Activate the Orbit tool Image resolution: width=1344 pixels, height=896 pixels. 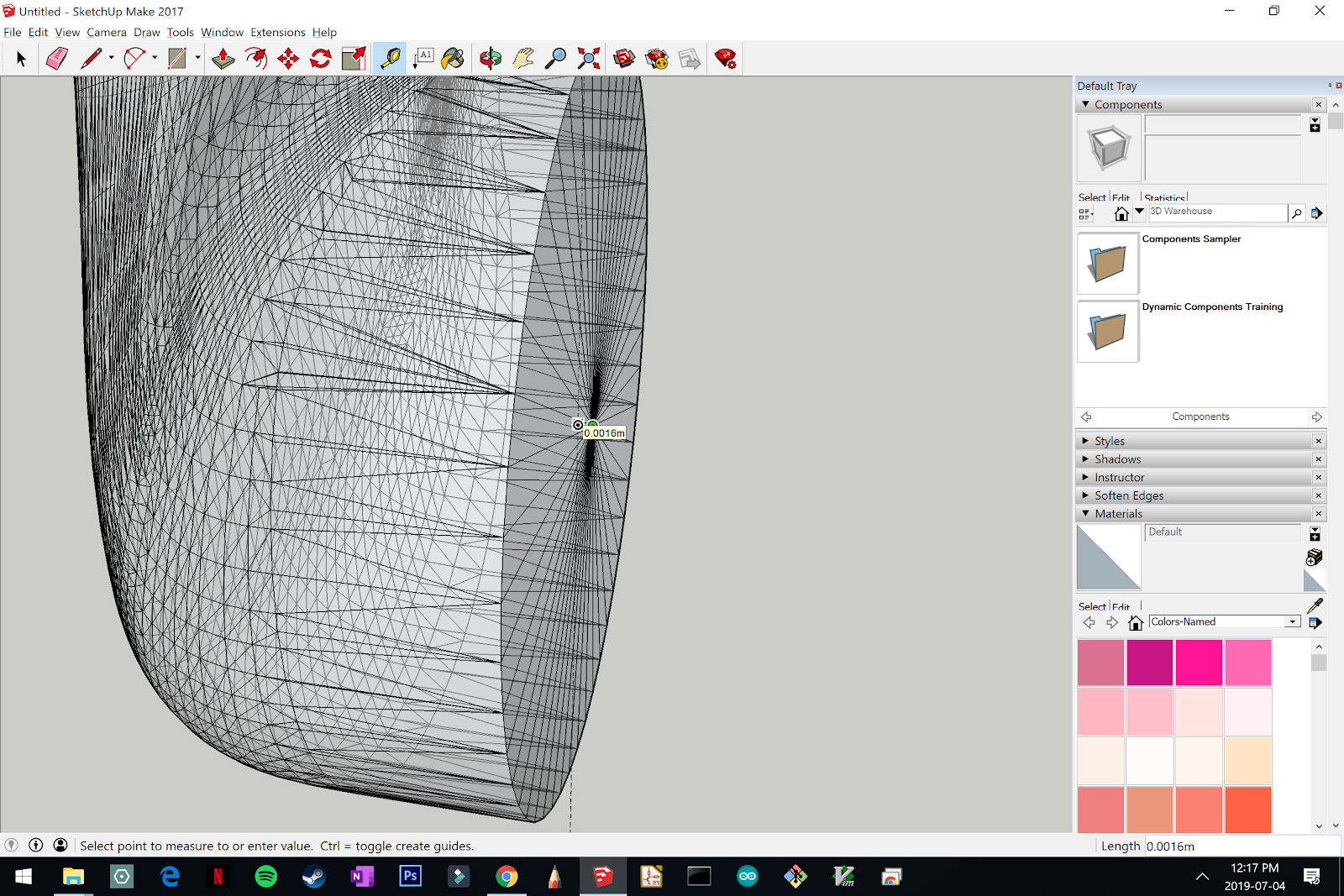[491, 58]
